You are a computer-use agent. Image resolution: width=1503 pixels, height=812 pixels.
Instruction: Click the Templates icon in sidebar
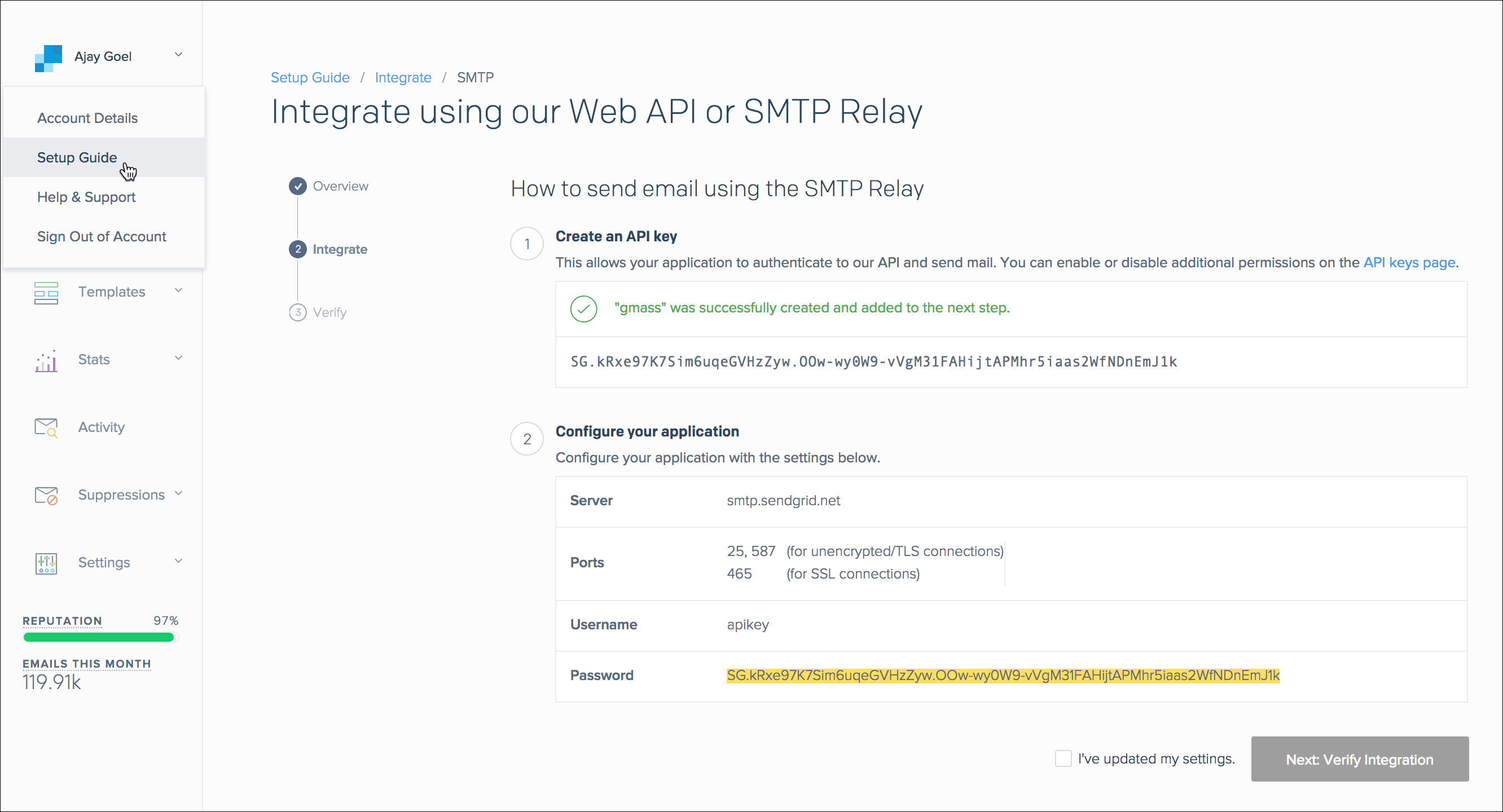(x=46, y=291)
